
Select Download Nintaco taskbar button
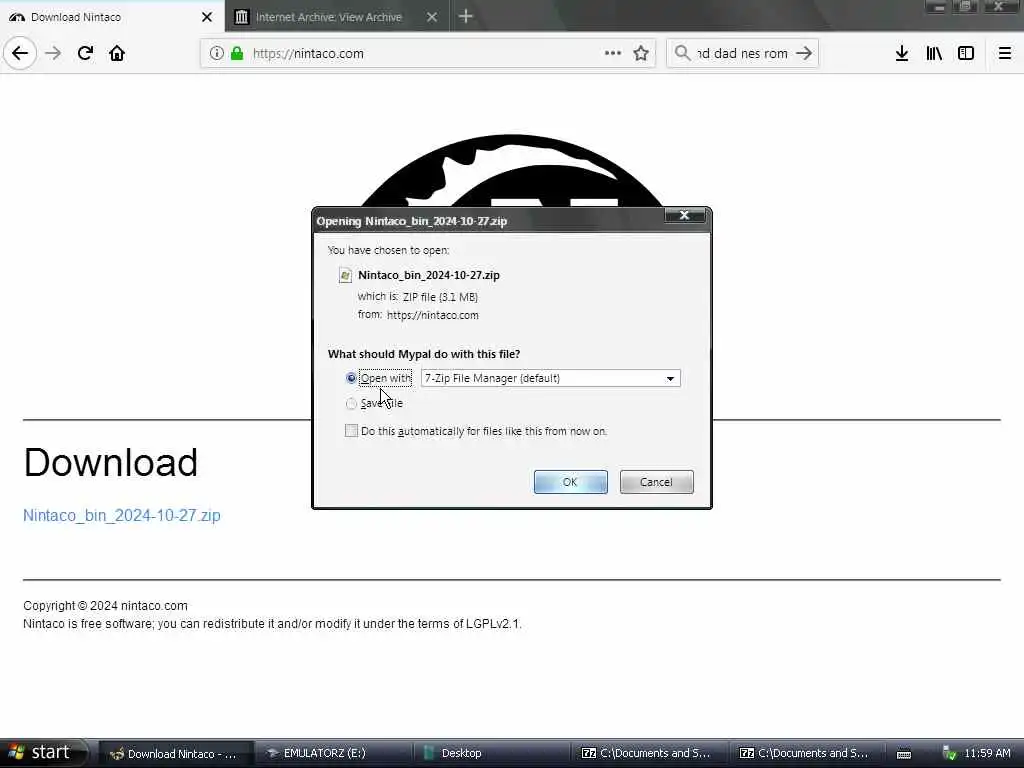[176, 753]
